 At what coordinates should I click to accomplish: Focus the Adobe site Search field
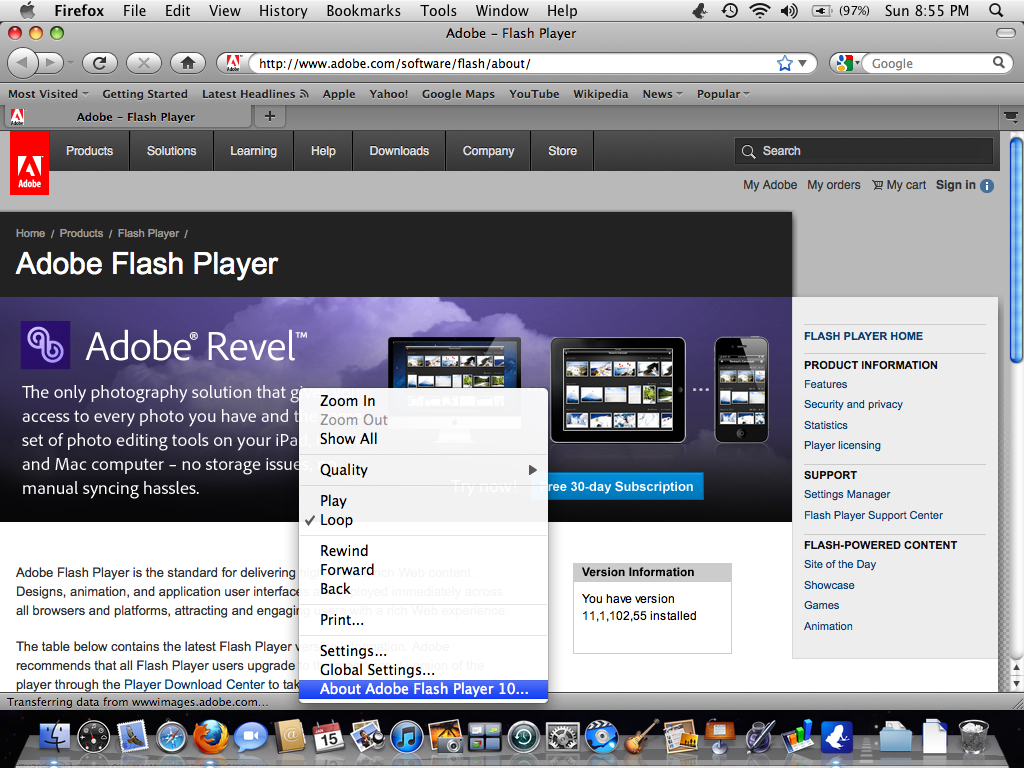[x=863, y=151]
